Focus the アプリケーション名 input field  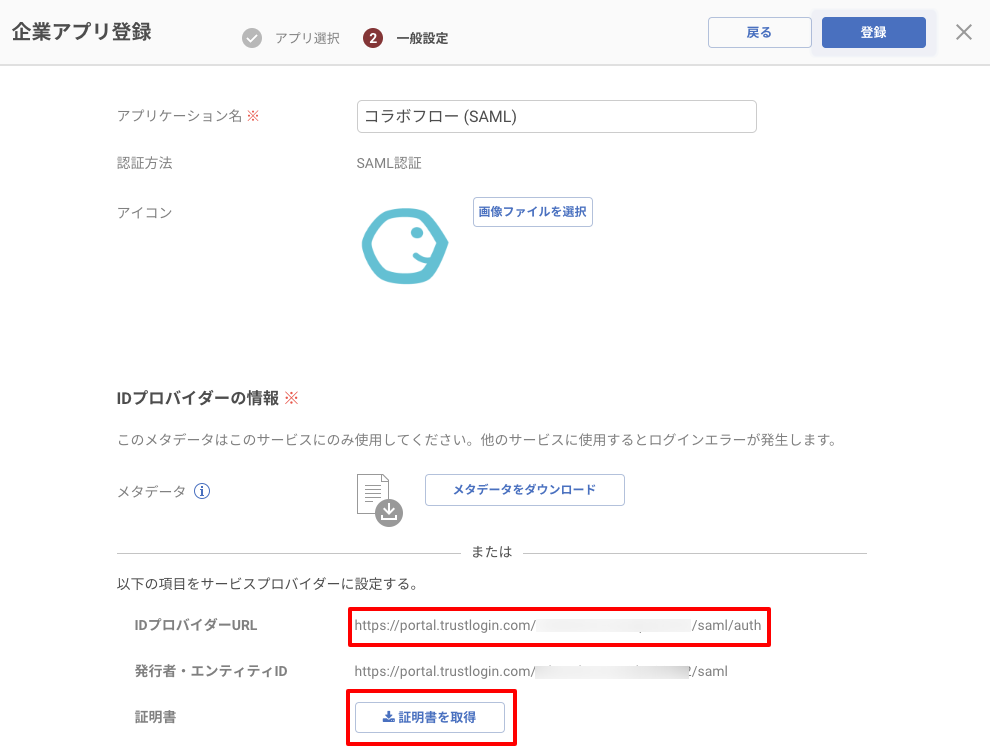point(556,116)
